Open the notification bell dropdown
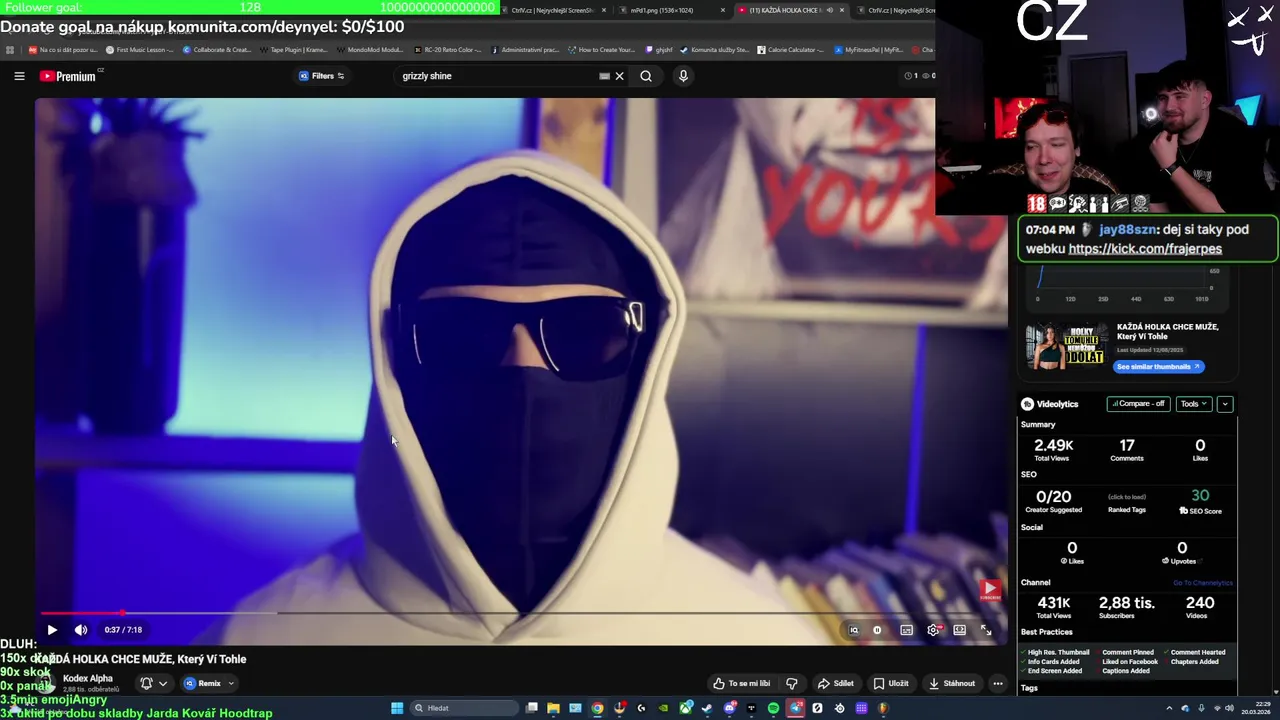 (x=153, y=683)
